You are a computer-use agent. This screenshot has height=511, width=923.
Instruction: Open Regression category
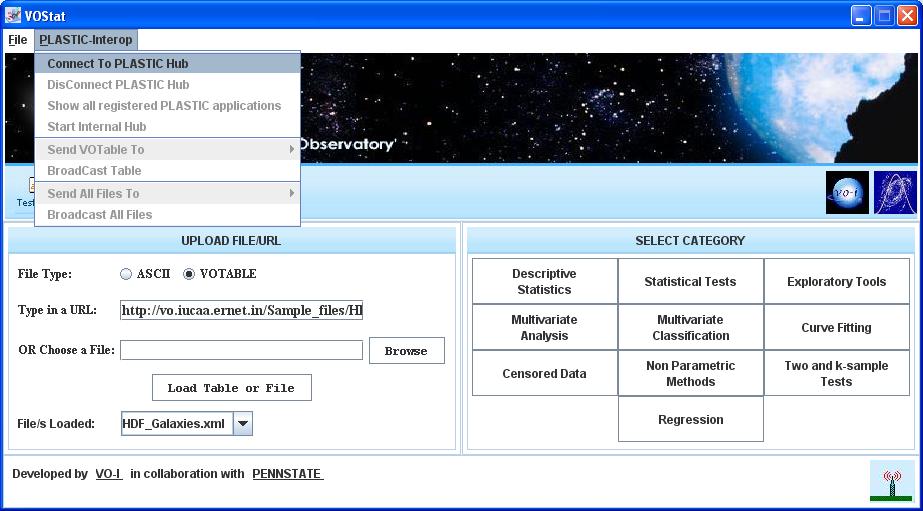click(690, 419)
